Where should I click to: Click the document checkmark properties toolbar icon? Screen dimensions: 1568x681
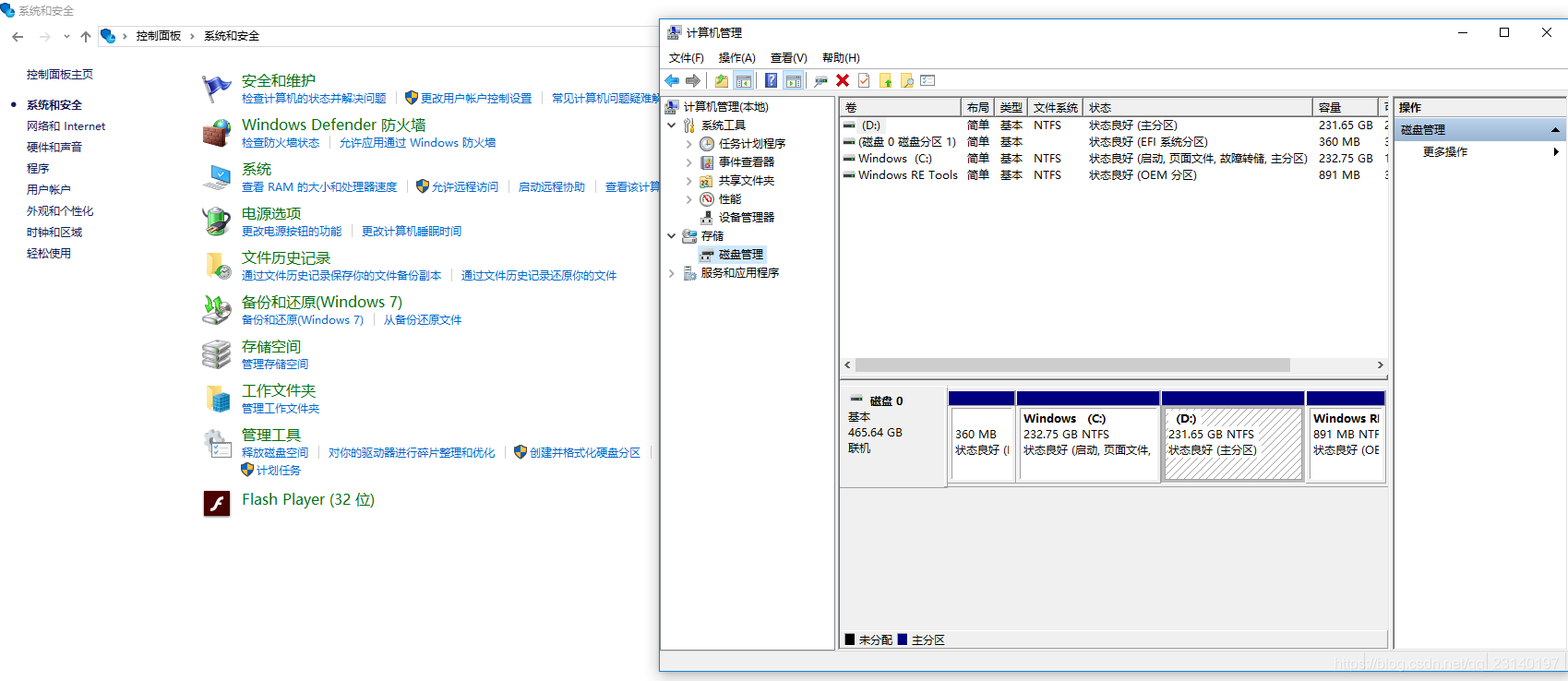(x=864, y=81)
